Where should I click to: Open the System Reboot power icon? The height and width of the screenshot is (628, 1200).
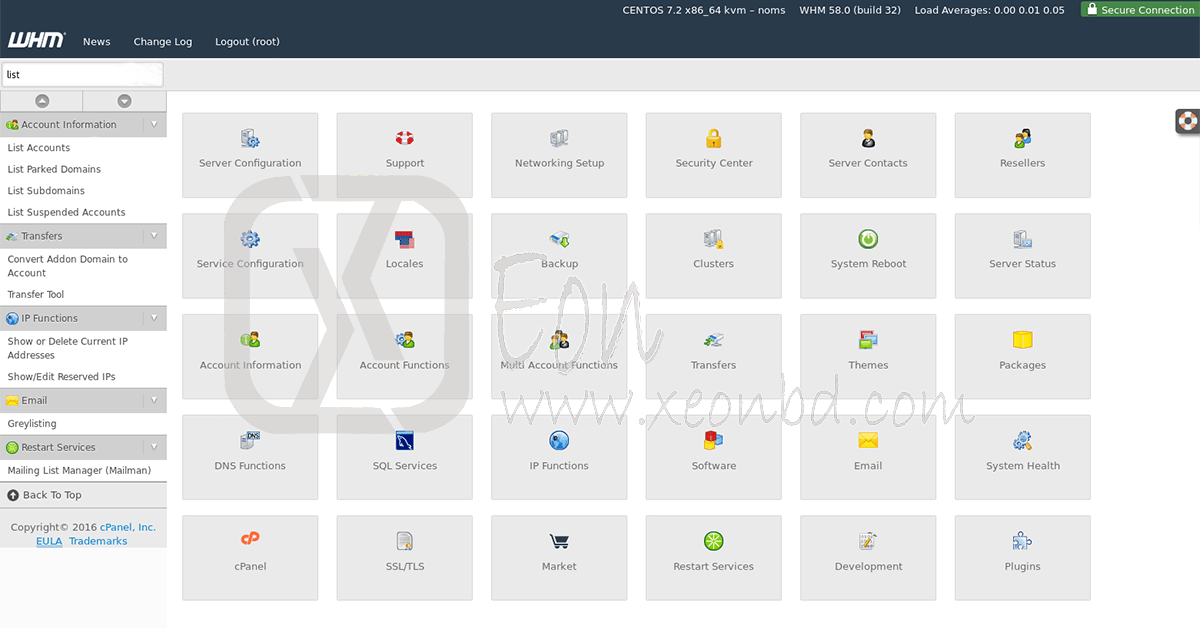coord(868,240)
